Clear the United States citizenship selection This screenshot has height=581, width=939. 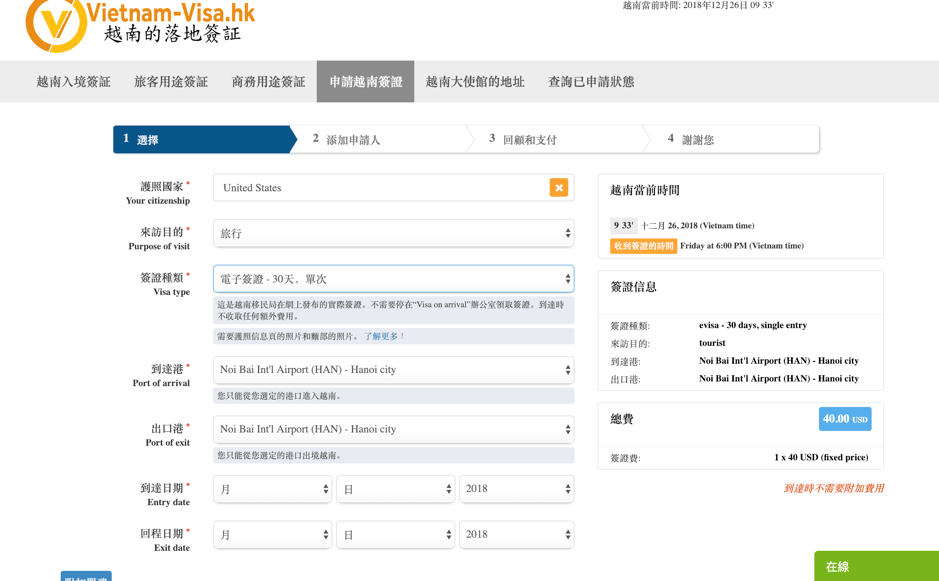tap(558, 188)
